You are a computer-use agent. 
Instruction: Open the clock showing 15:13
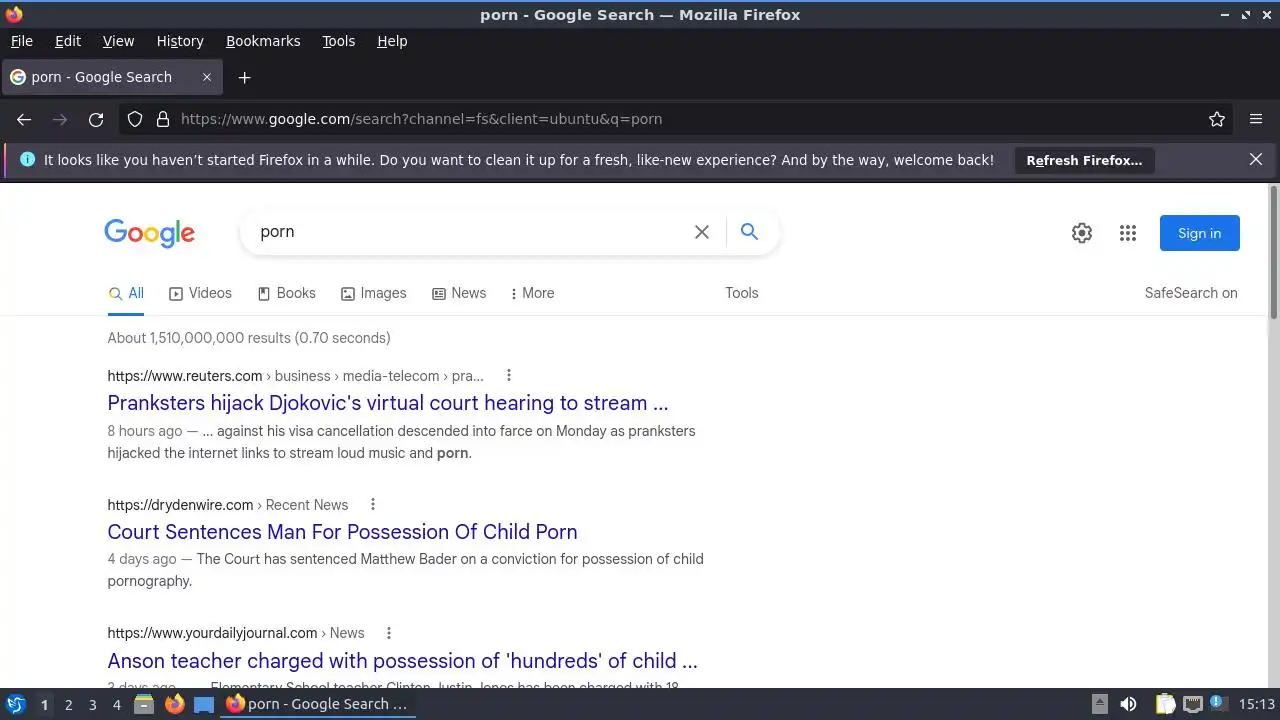coord(1256,704)
